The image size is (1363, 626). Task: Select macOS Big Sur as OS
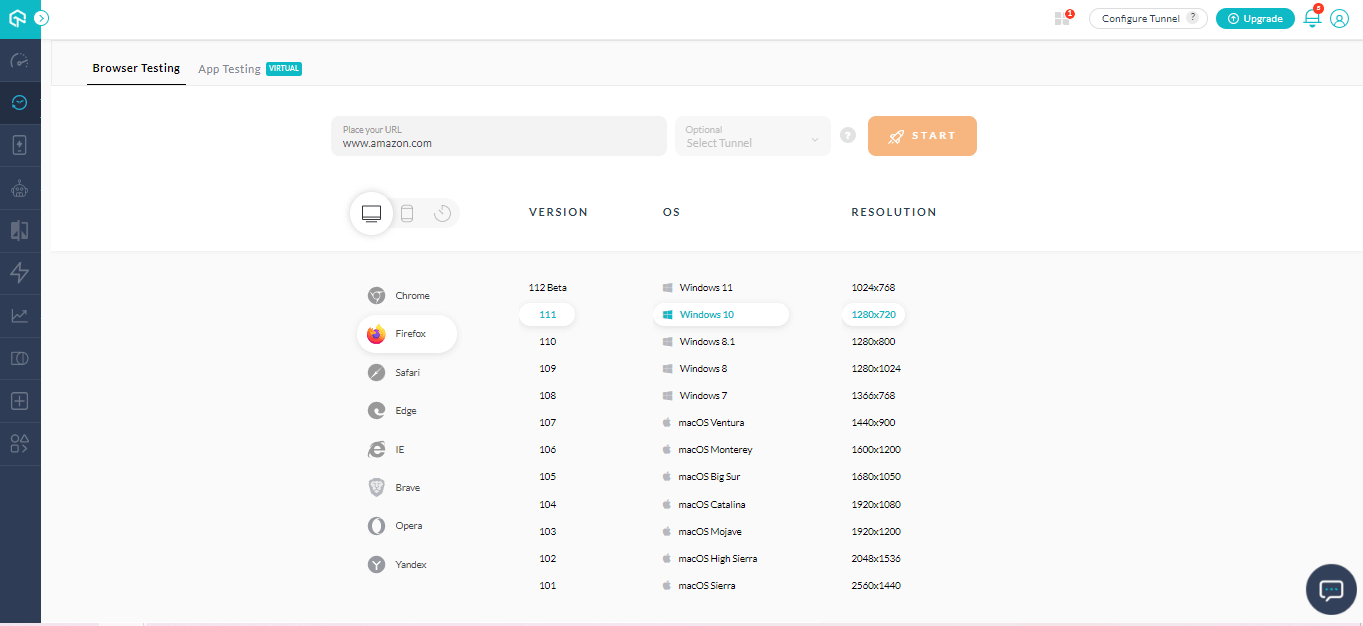701,477
